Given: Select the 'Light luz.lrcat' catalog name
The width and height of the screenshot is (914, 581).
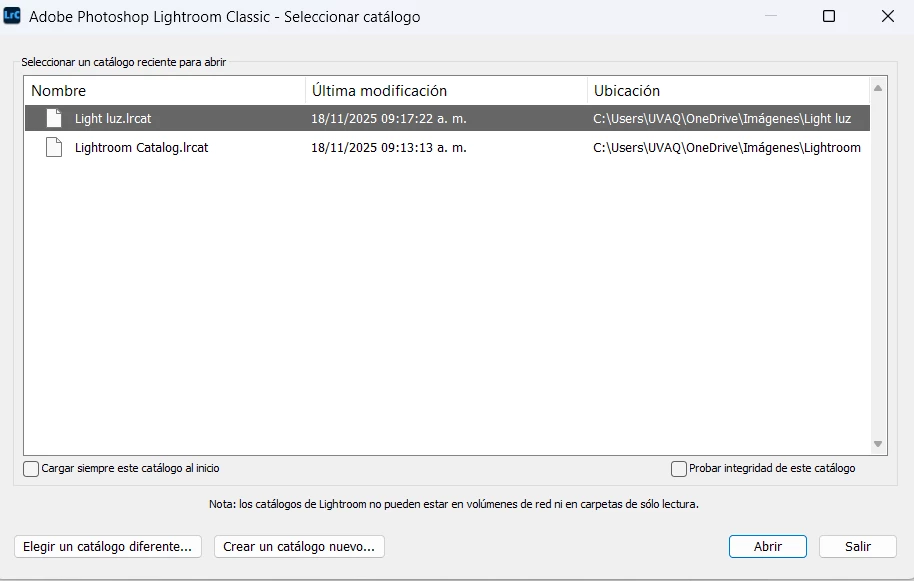Looking at the screenshot, I should pos(113,119).
